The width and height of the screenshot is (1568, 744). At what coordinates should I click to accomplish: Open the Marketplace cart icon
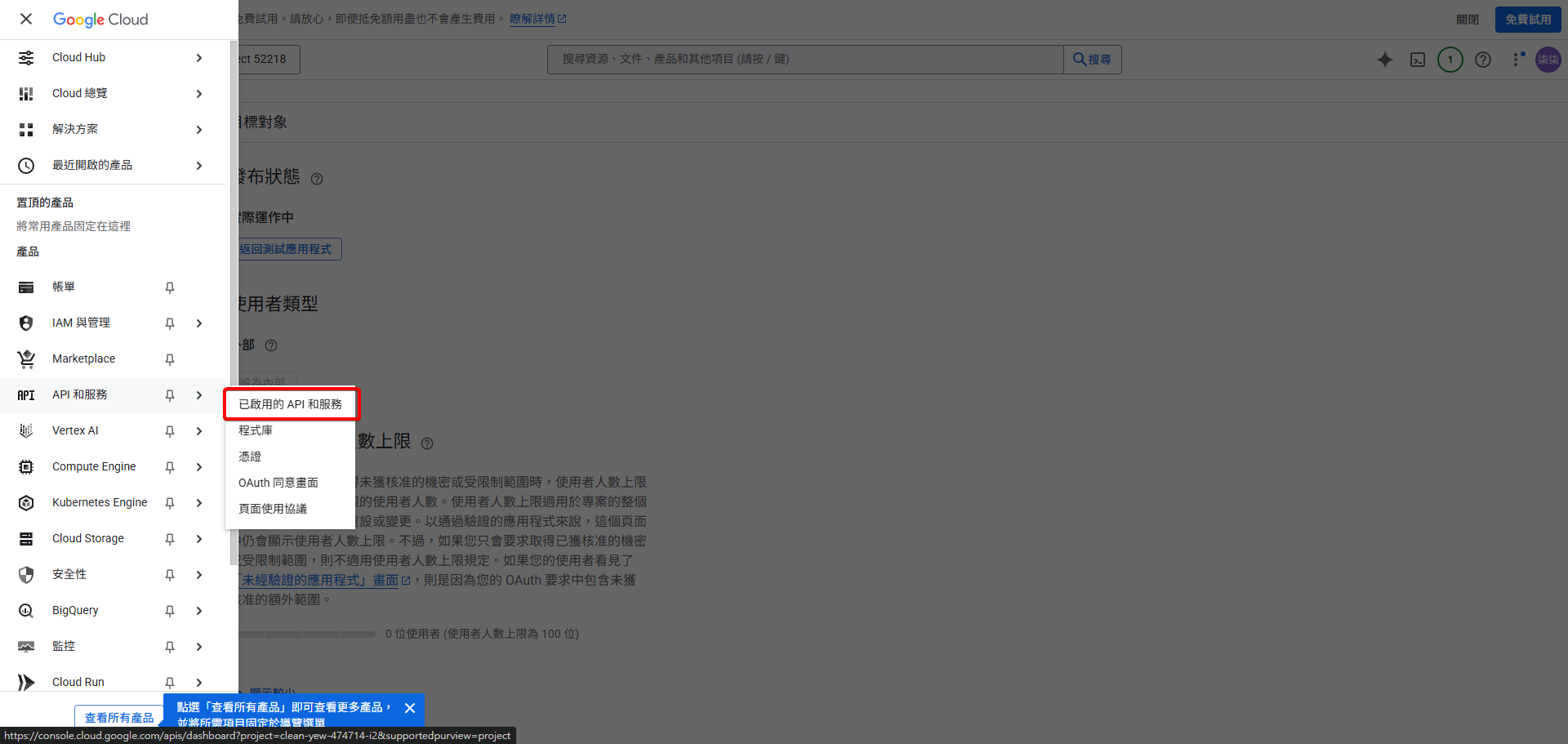point(25,359)
